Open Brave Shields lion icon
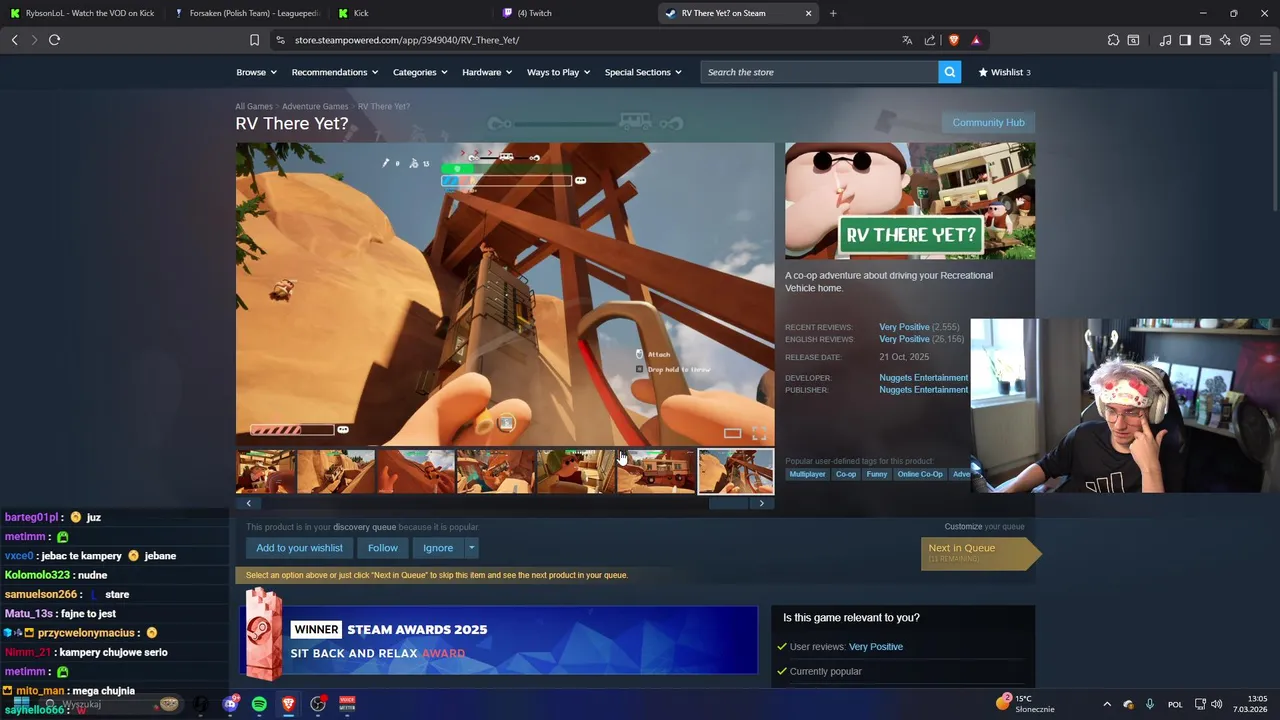The height and width of the screenshot is (720, 1280). [953, 40]
